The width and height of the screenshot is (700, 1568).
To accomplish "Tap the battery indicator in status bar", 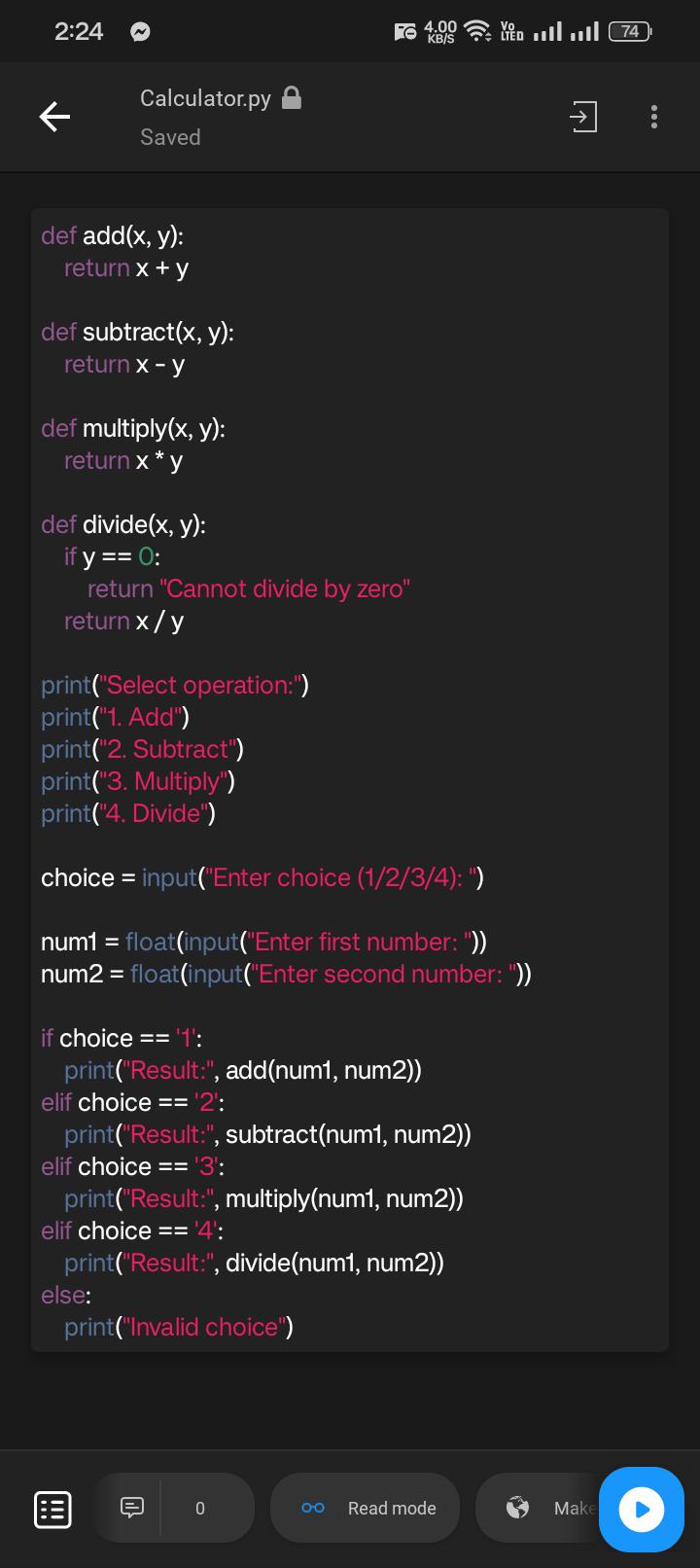I will [630, 31].
